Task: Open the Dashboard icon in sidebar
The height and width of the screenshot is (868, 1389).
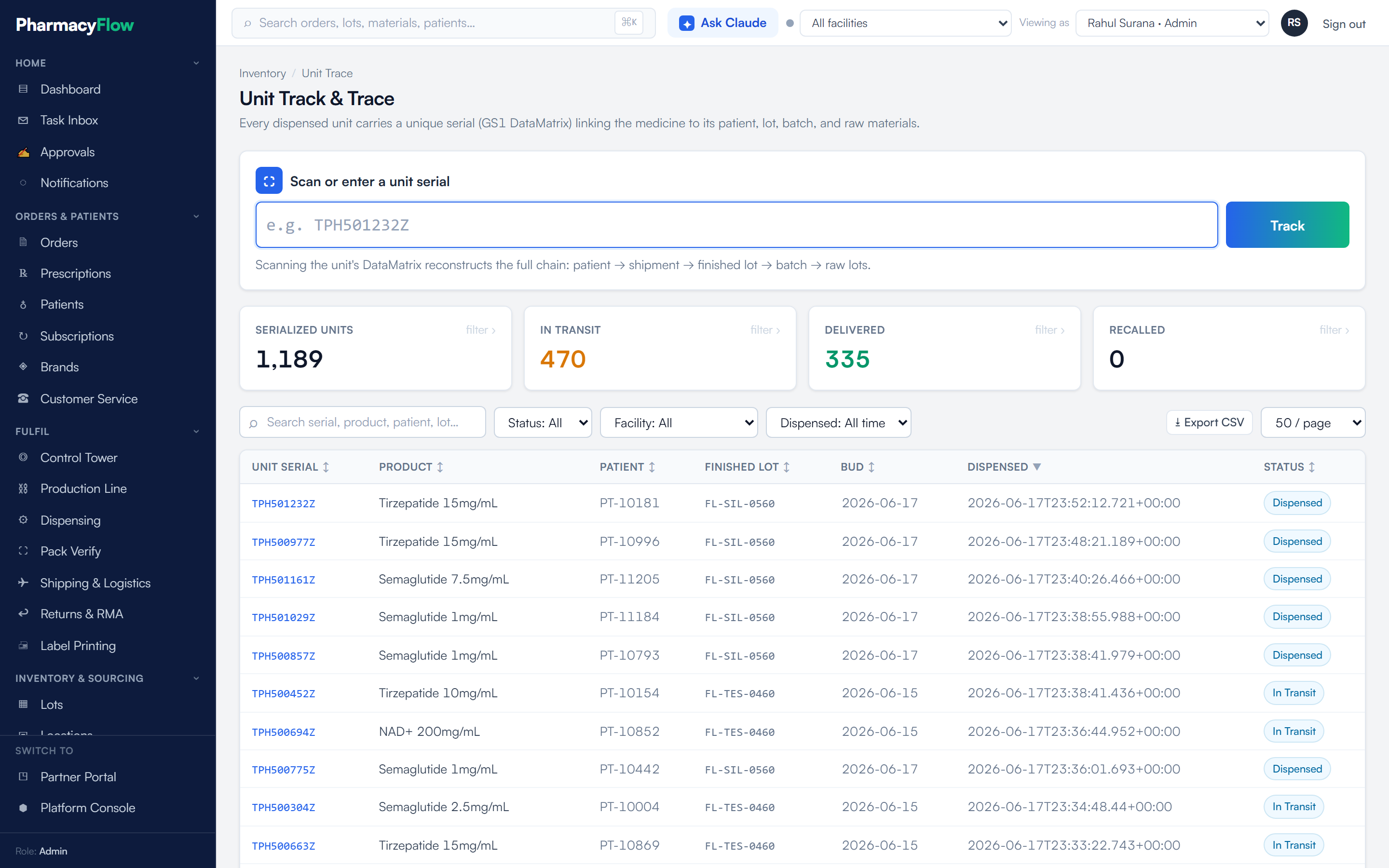Action: click(x=23, y=89)
